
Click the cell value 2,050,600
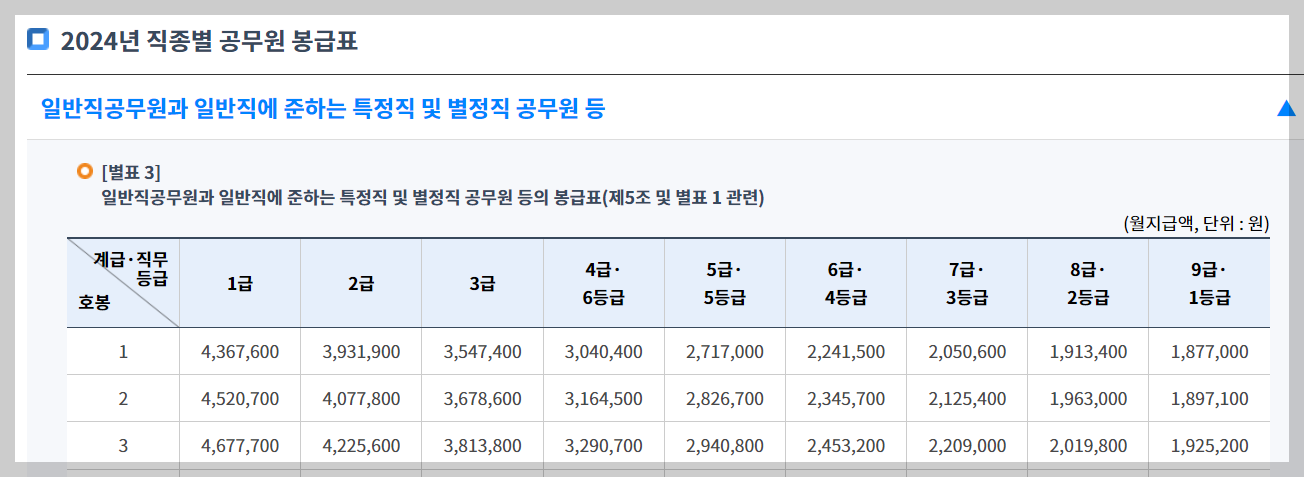coord(967,352)
